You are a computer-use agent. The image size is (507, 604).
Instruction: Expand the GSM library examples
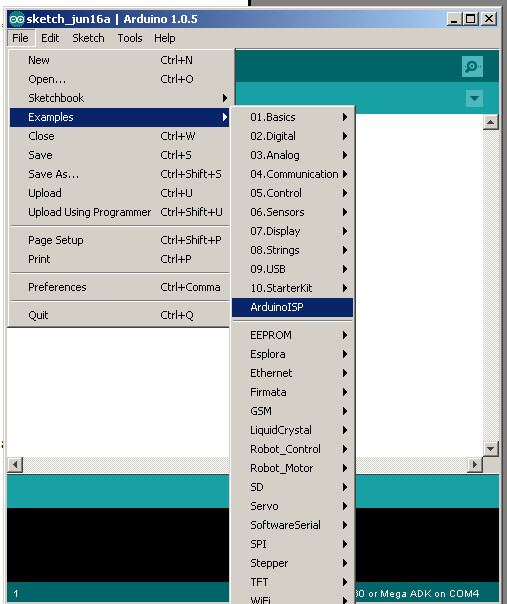click(292, 411)
